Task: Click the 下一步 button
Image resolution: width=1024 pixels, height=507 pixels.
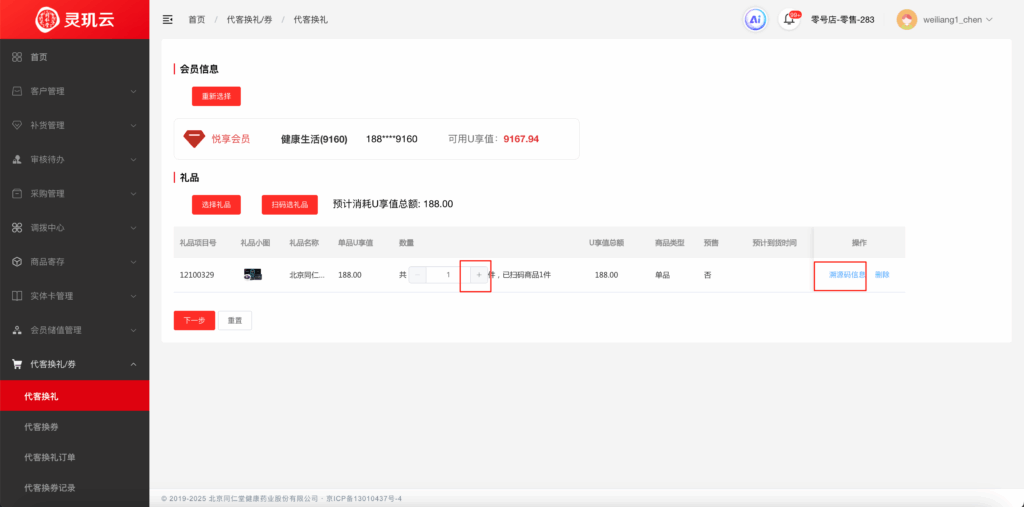Action: click(x=194, y=321)
